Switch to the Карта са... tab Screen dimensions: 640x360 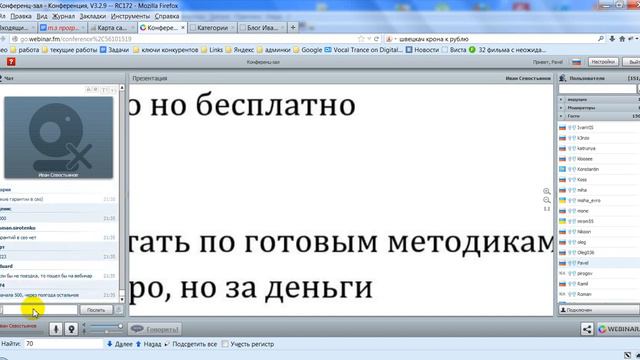[x=111, y=28]
